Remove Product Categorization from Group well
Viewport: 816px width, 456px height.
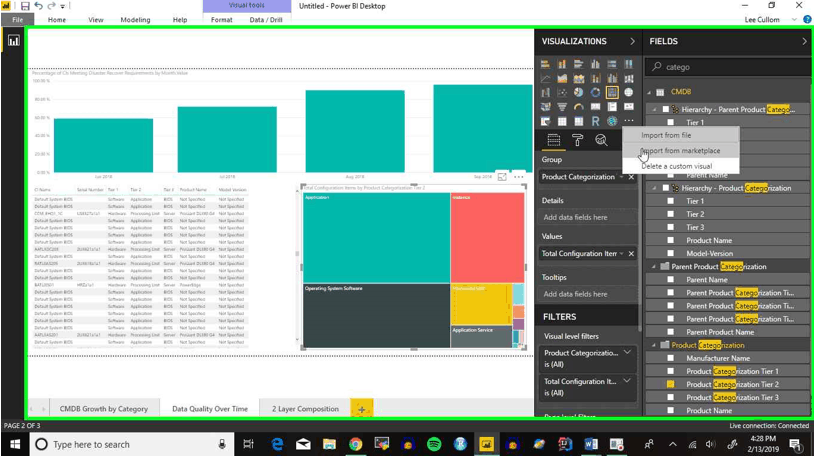click(x=631, y=177)
